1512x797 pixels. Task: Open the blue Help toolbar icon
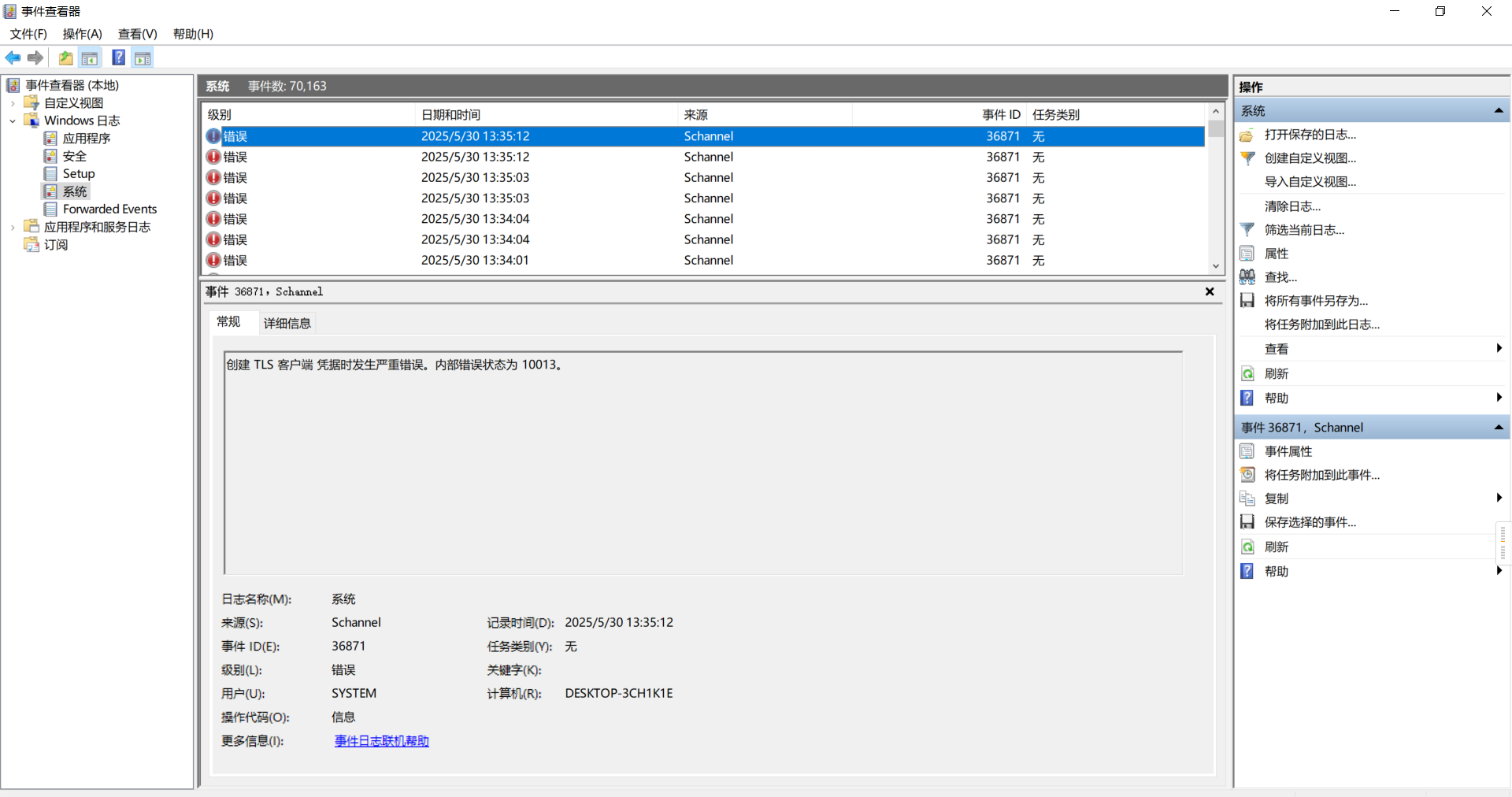(x=119, y=57)
